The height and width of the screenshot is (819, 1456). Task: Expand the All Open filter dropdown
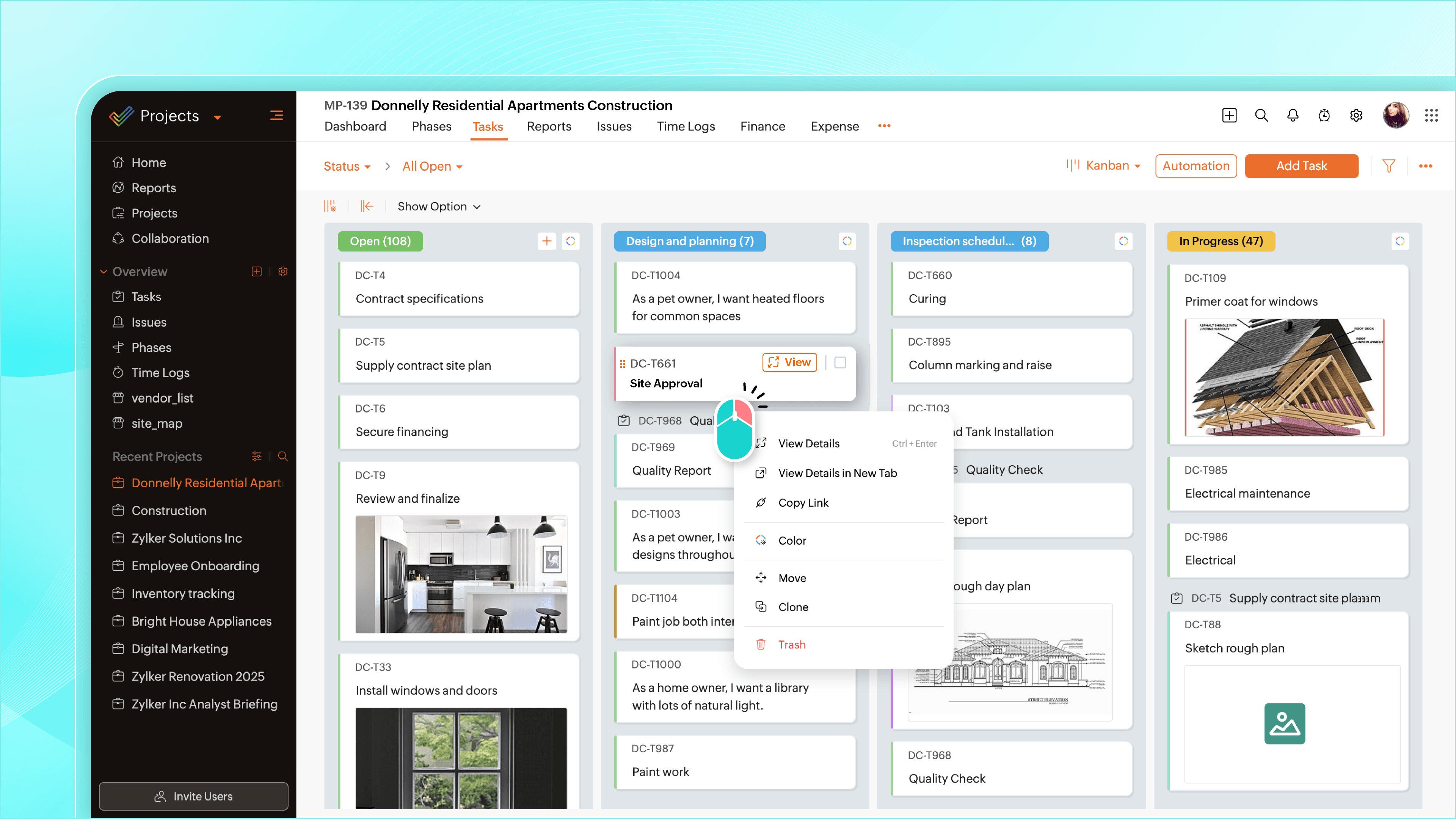432,166
